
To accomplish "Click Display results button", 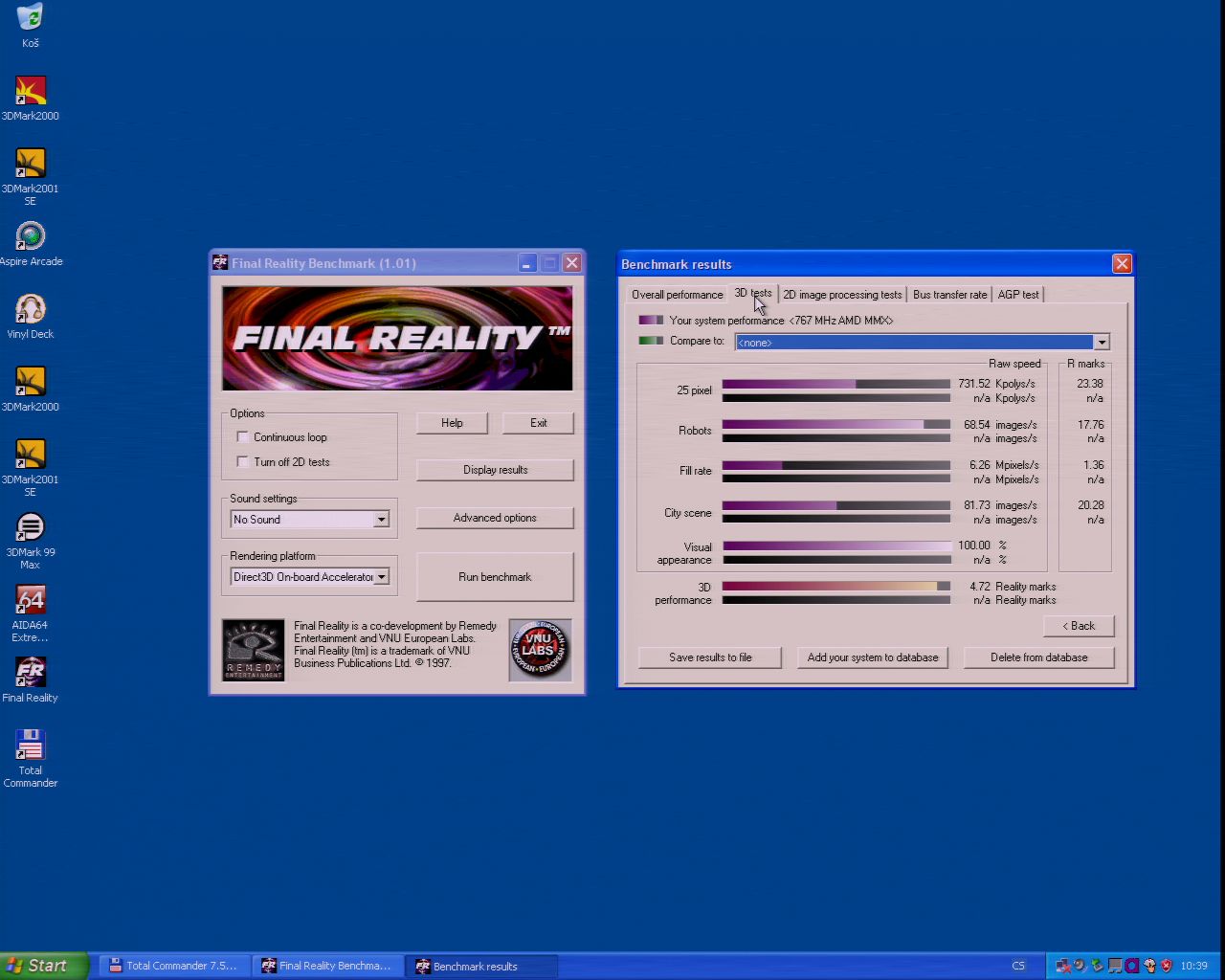I will pos(495,470).
